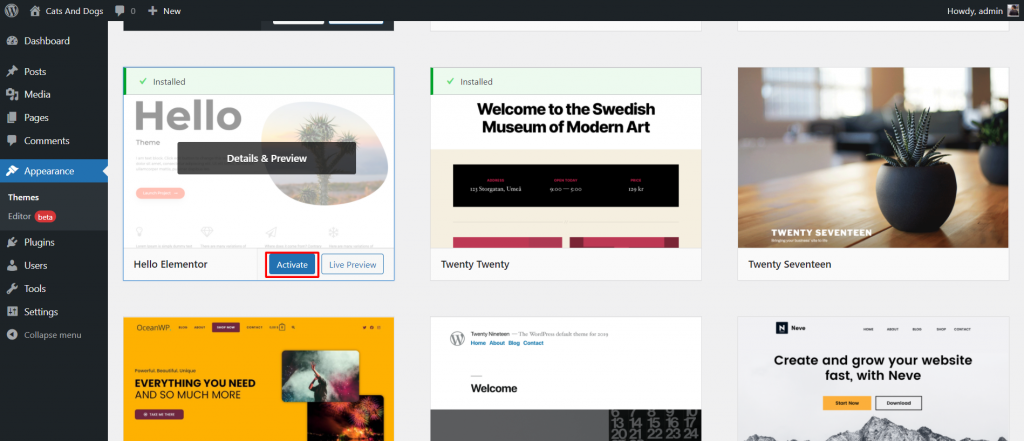This screenshot has width=1024, height=441.
Task: Click Installed notice on Hello Elementor card
Action: (x=259, y=82)
